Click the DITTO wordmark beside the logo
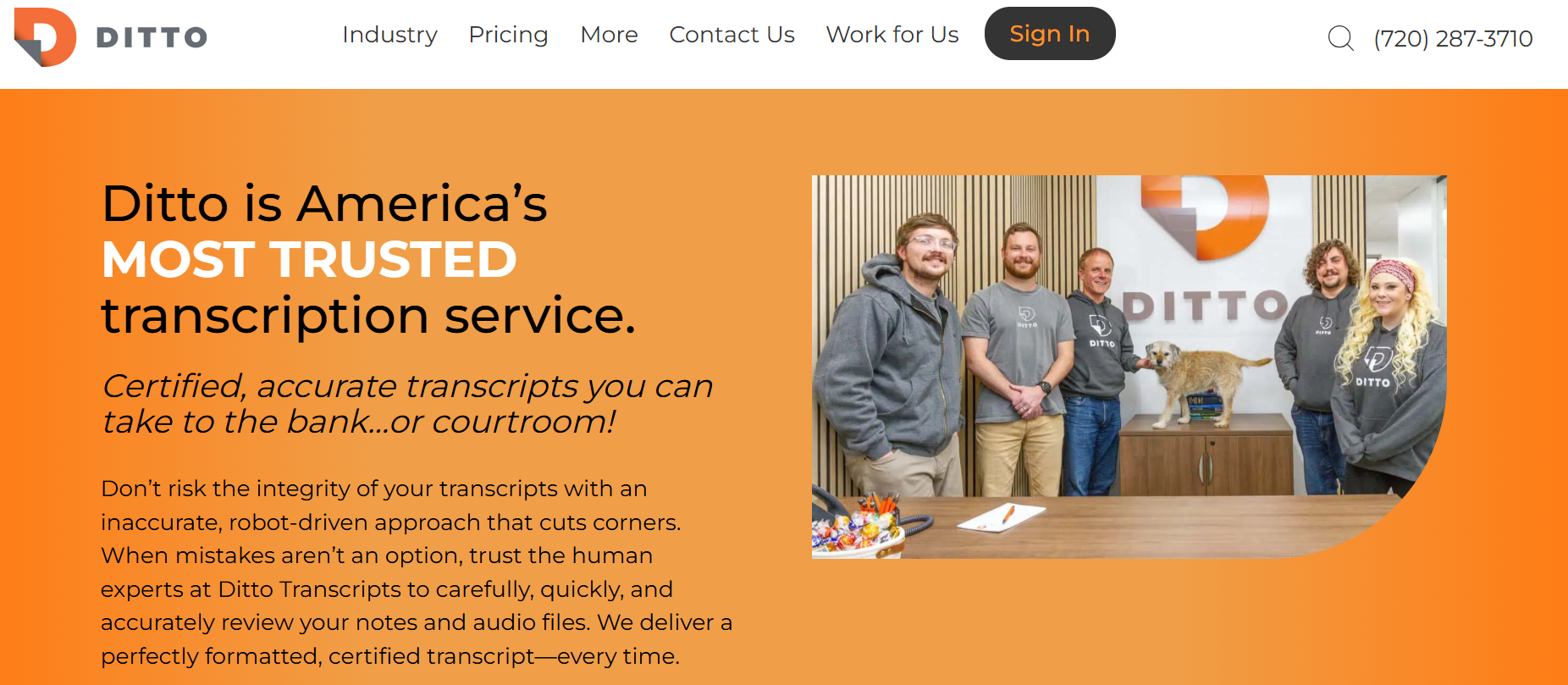 pos(152,37)
